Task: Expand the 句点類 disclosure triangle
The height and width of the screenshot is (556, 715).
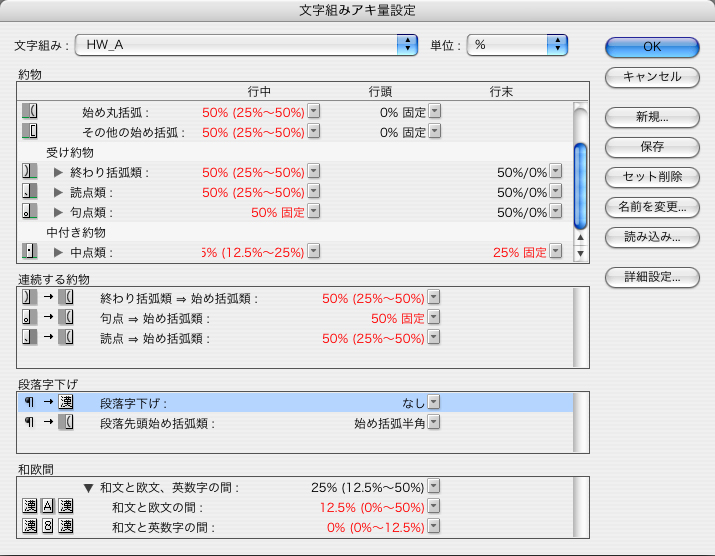Action: tap(58, 213)
